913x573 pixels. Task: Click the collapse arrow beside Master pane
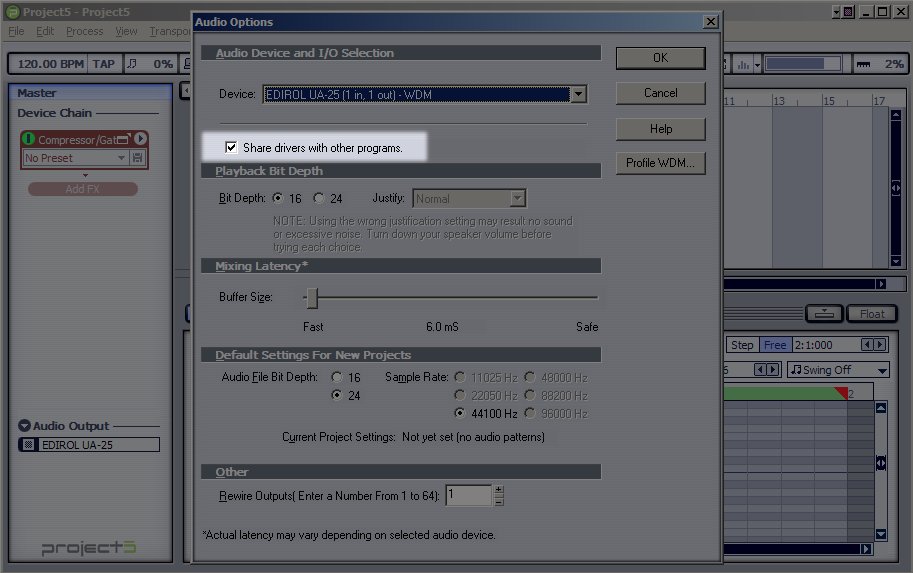pyautogui.click(x=185, y=90)
